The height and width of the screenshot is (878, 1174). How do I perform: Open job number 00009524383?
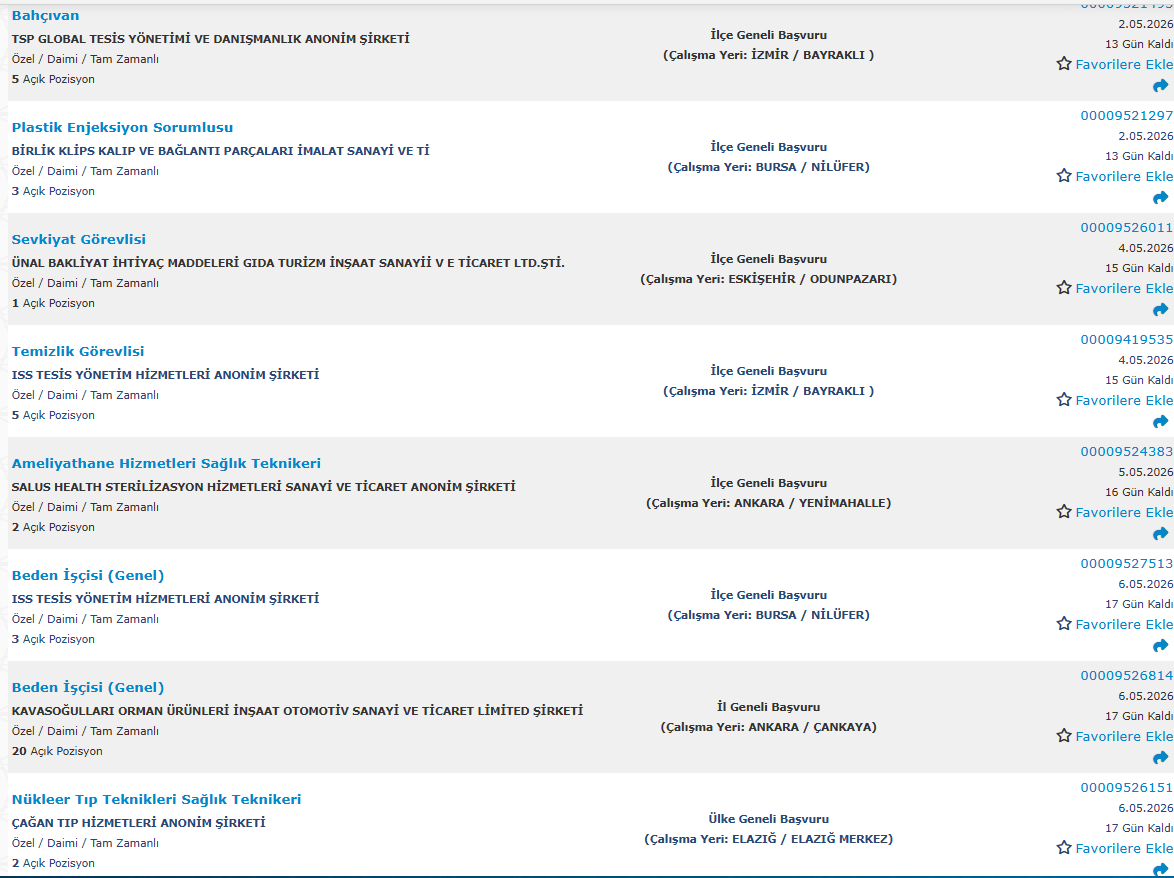click(x=1126, y=452)
